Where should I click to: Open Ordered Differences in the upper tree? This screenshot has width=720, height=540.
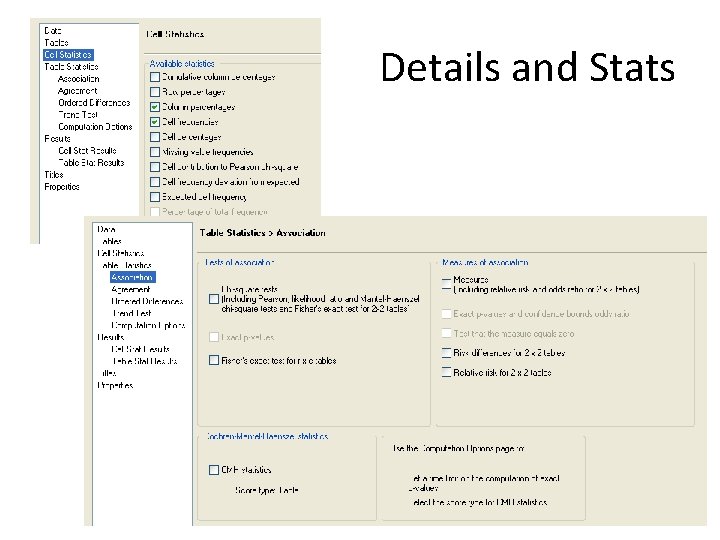pos(94,102)
